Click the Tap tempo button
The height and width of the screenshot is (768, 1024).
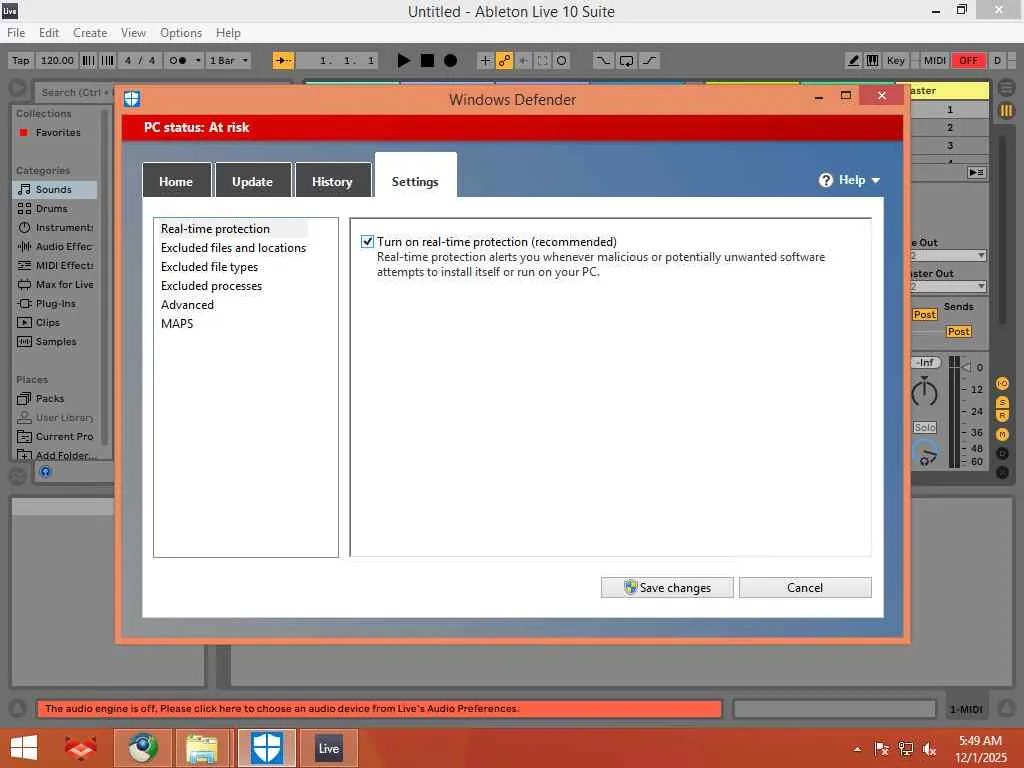click(x=20, y=61)
